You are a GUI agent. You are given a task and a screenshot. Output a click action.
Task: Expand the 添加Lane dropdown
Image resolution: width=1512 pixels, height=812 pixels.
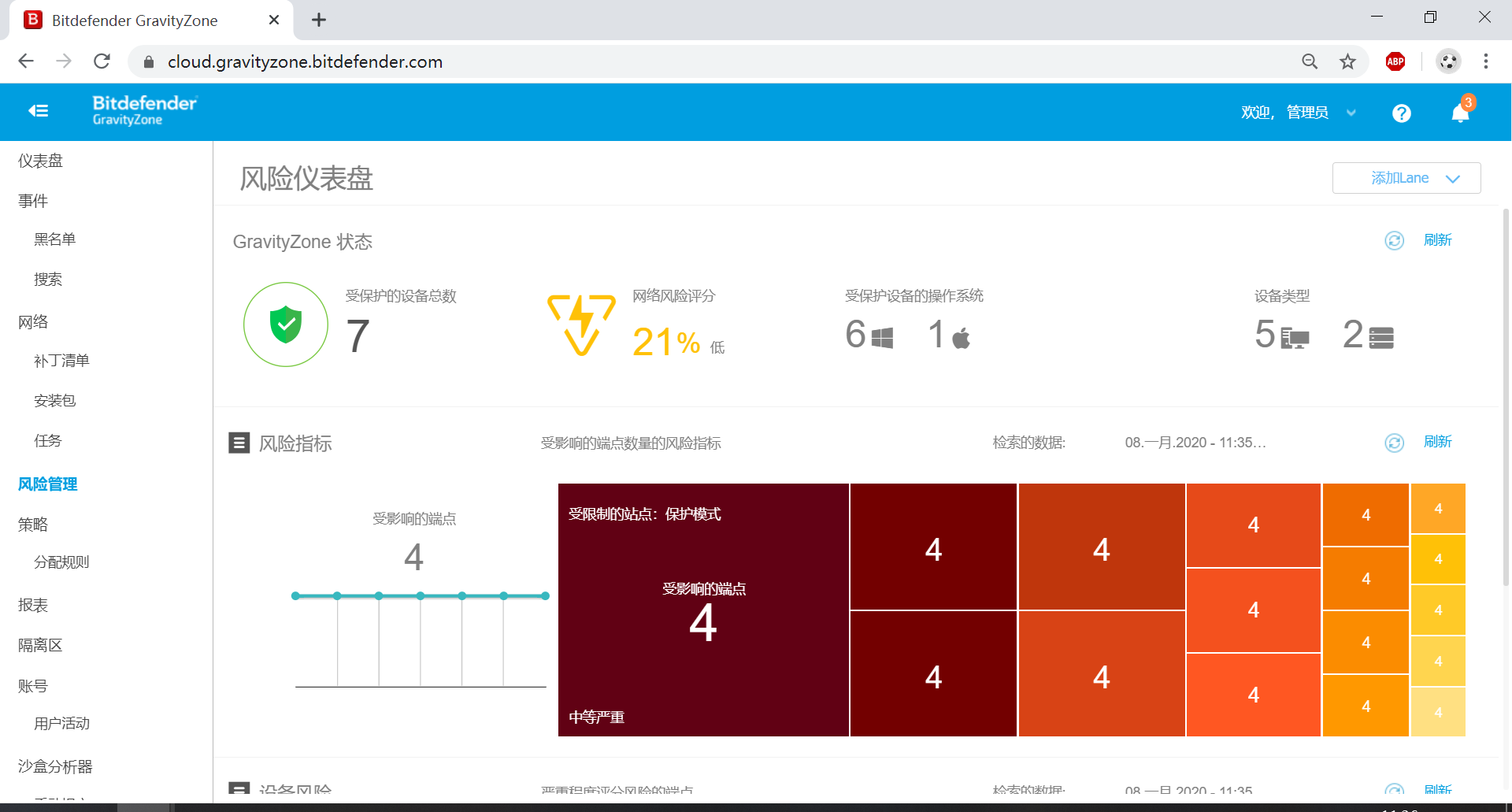pos(1406,178)
